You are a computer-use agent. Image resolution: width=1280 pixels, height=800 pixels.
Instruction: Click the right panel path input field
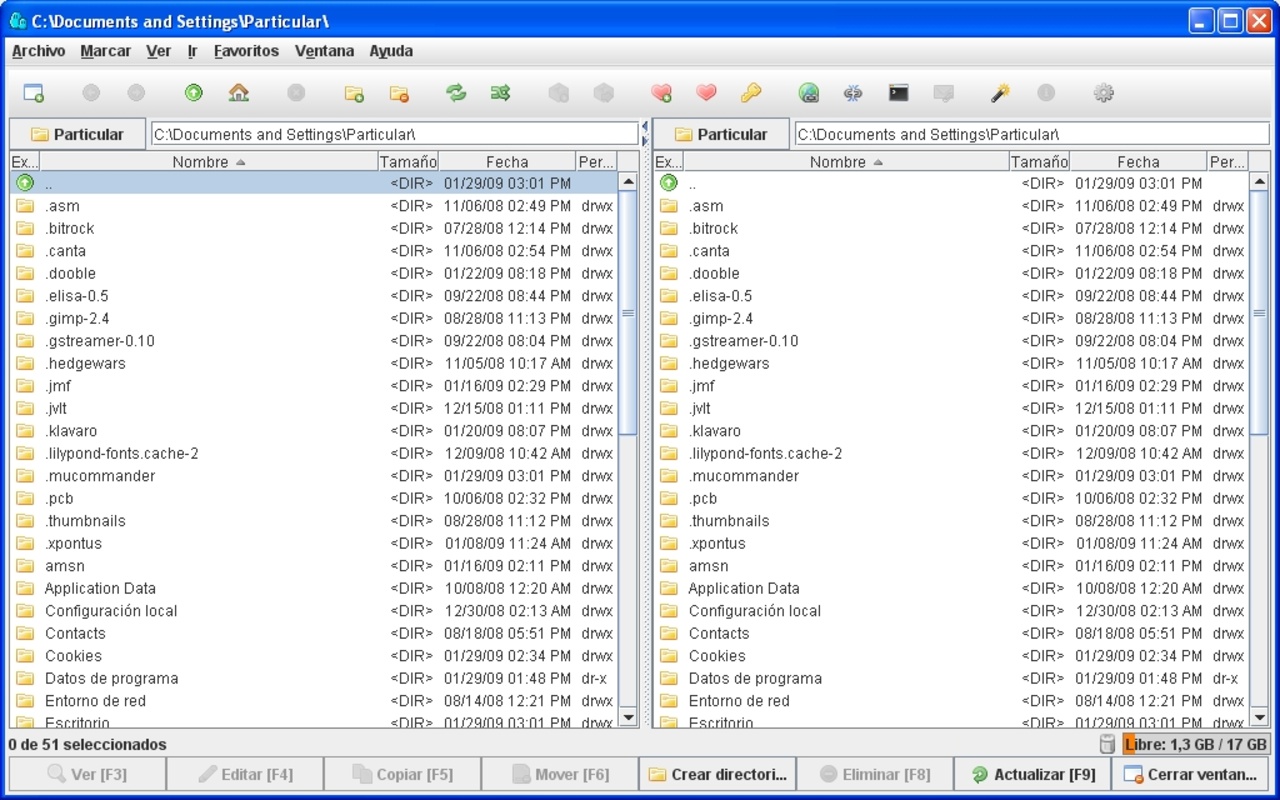pos(1030,134)
